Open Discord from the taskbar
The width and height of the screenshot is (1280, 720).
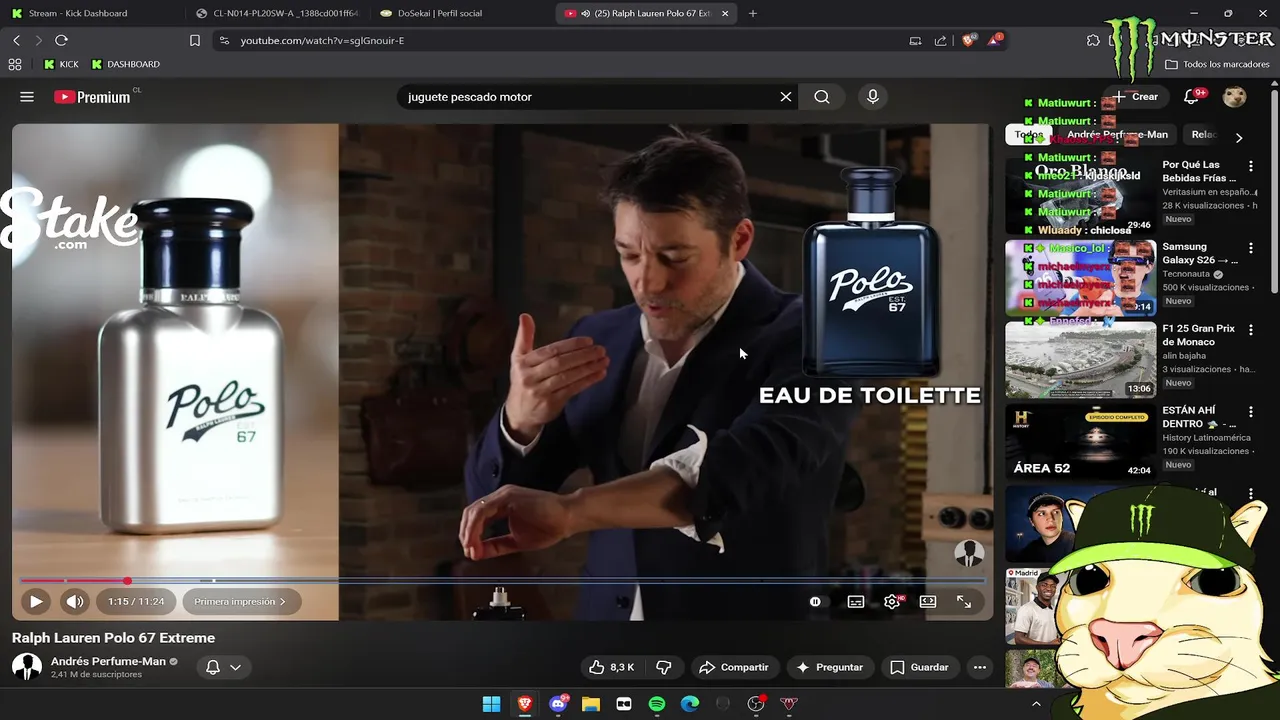pos(558,704)
